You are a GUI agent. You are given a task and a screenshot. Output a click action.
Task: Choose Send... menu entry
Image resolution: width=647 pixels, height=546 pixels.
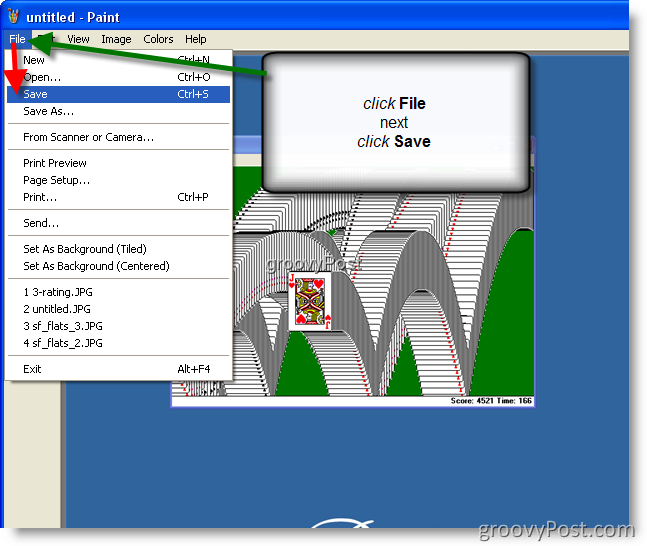pyautogui.click(x=118, y=223)
